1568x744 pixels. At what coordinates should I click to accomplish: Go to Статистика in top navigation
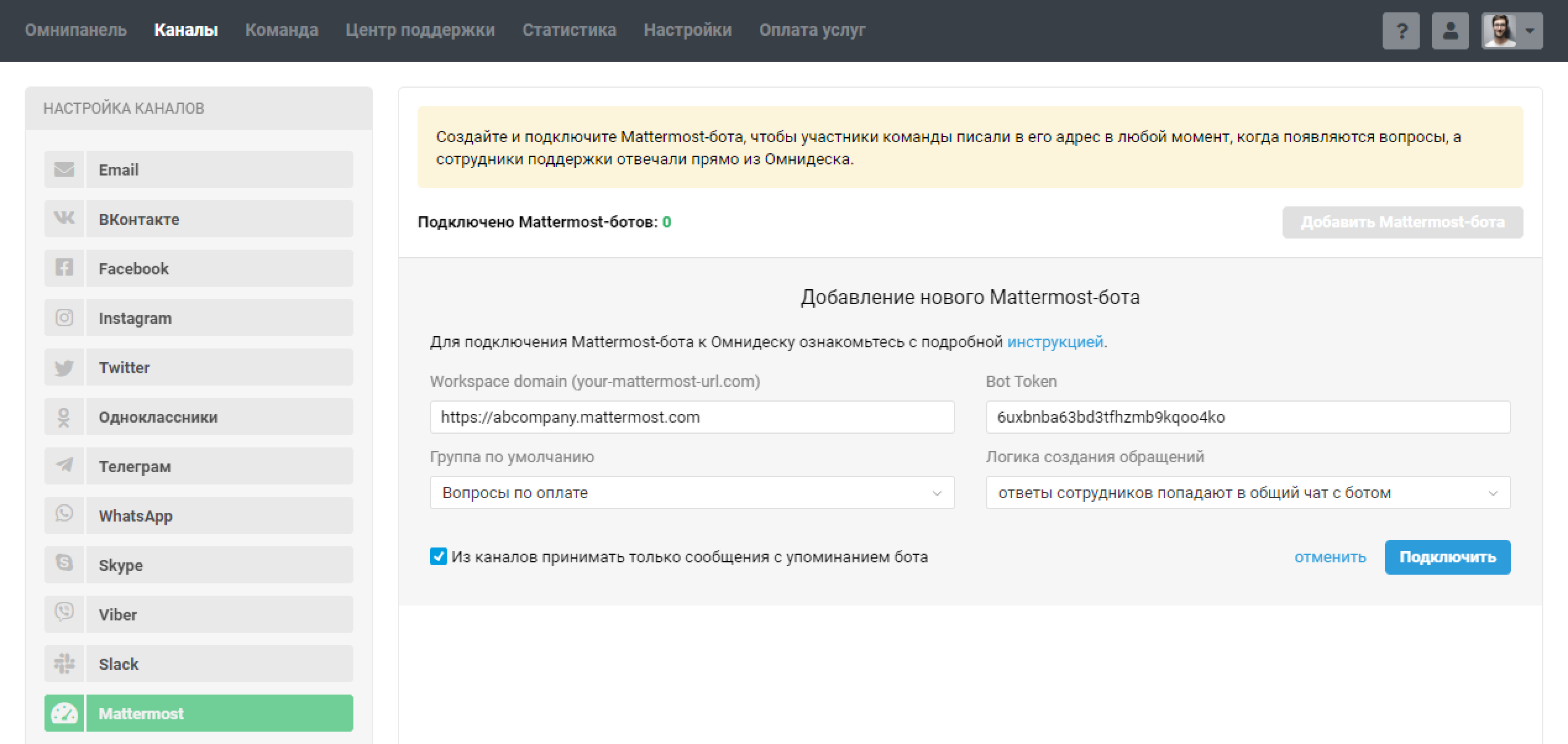click(569, 30)
